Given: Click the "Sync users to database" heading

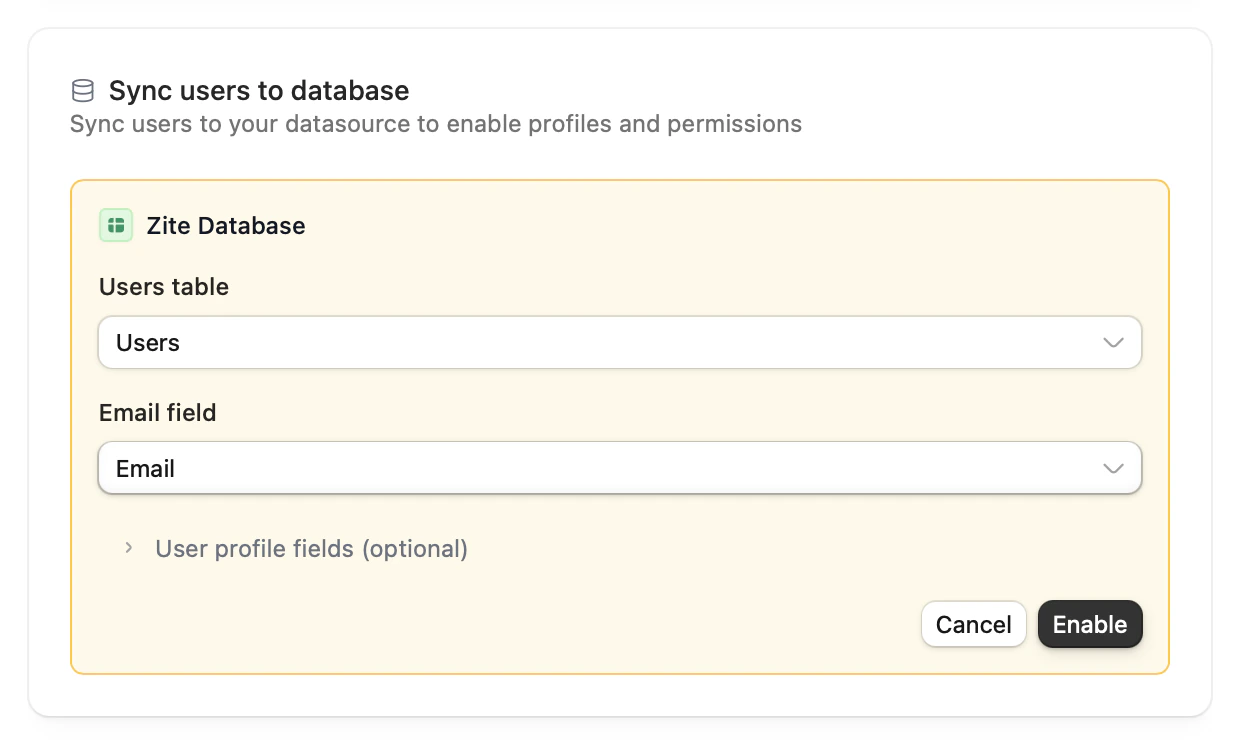Looking at the screenshot, I should click(259, 91).
